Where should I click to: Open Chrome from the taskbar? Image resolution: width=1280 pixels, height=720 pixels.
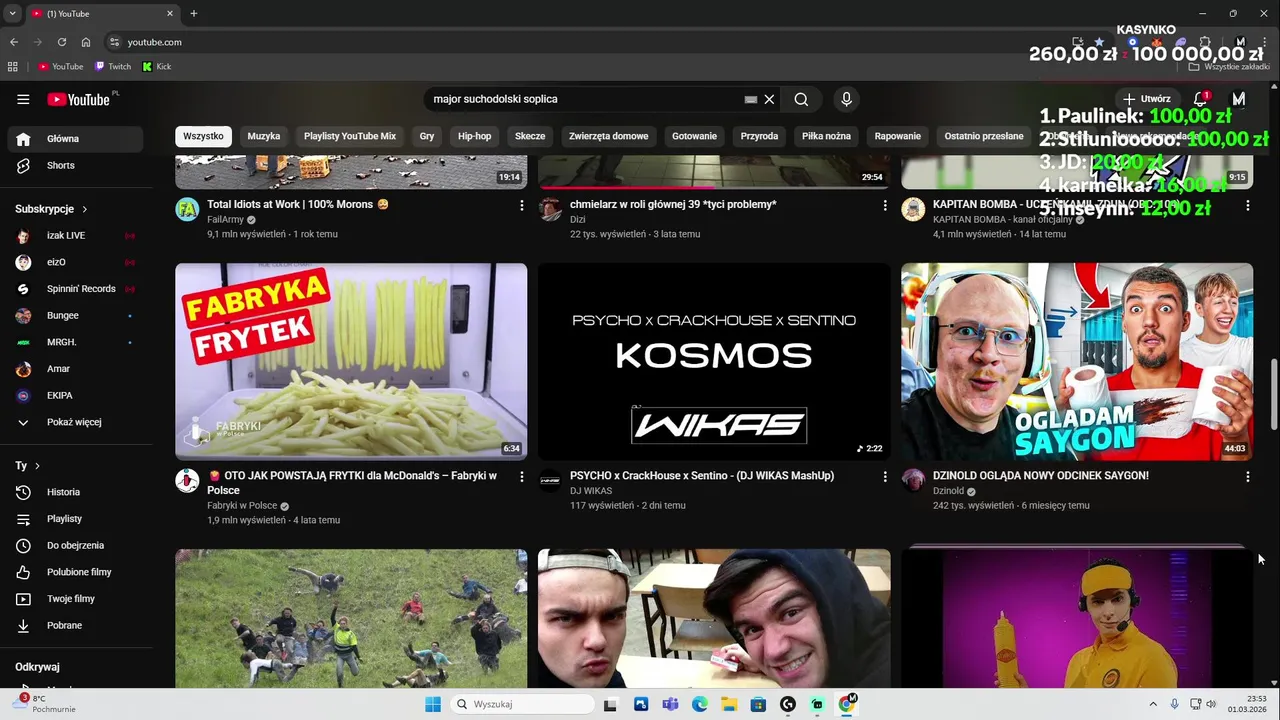tap(847, 704)
